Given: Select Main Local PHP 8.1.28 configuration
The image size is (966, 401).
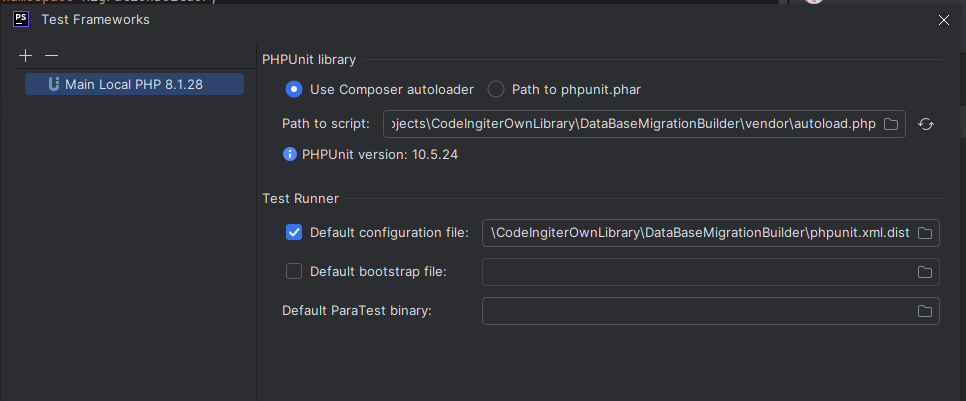Looking at the screenshot, I should (133, 85).
